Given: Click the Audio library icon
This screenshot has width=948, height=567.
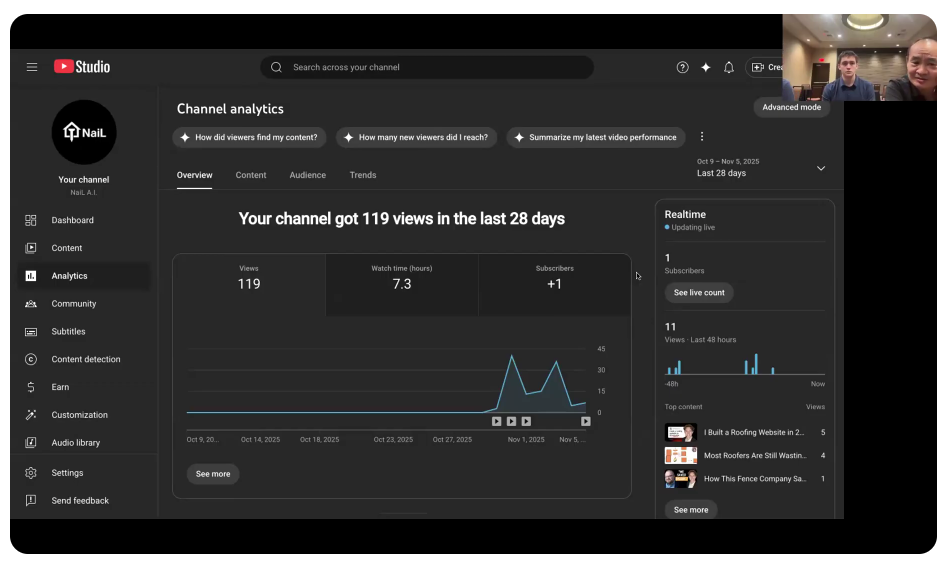Looking at the screenshot, I should 31,442.
